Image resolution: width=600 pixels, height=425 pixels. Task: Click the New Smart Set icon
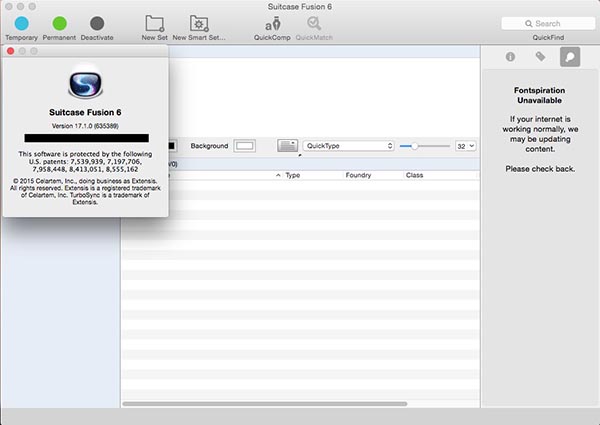[x=199, y=23]
